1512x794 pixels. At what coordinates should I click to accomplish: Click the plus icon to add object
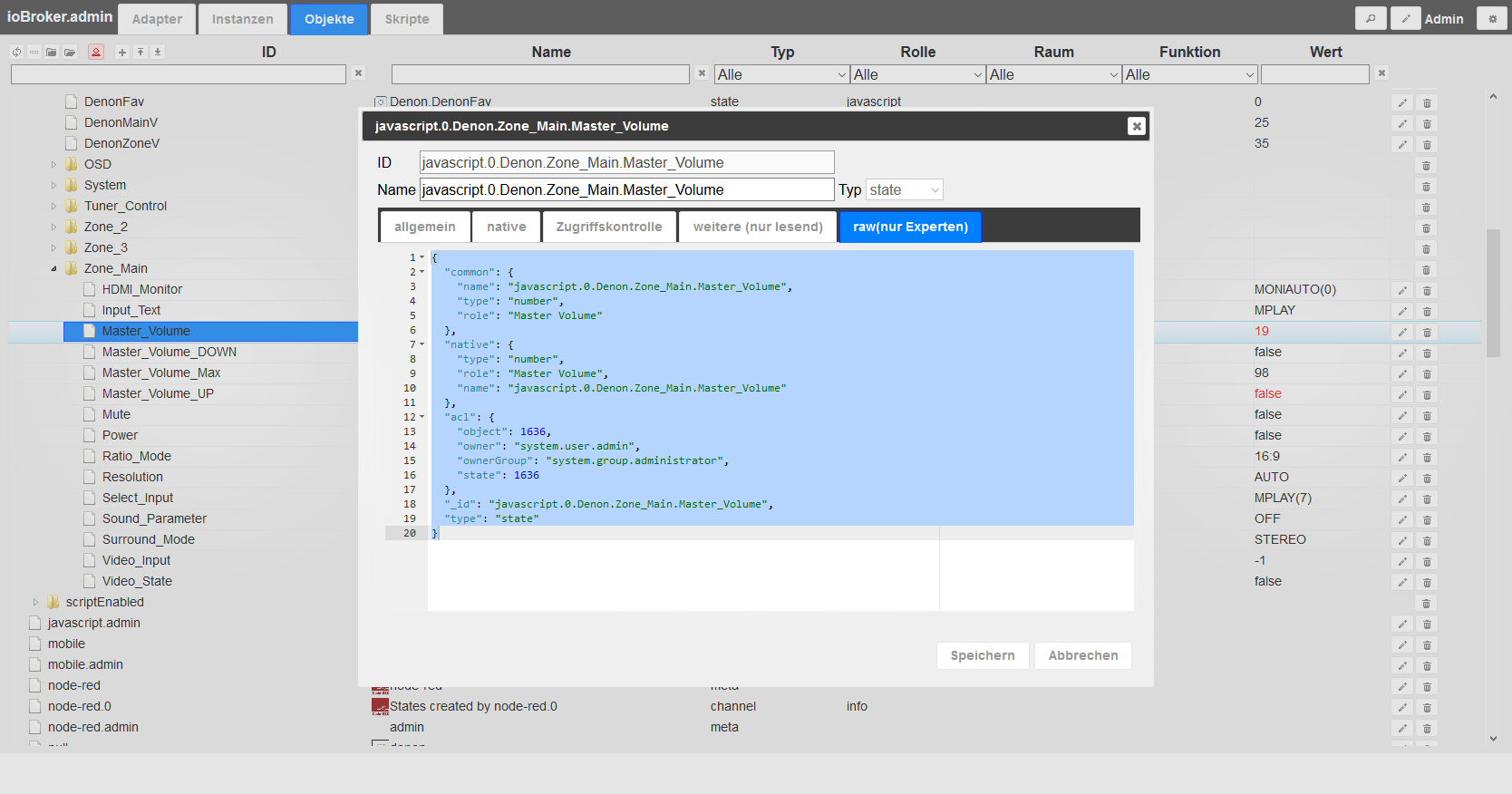[x=122, y=52]
